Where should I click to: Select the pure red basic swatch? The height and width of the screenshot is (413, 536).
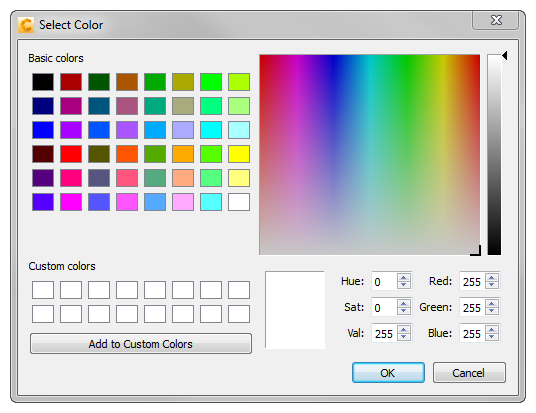[x=71, y=154]
